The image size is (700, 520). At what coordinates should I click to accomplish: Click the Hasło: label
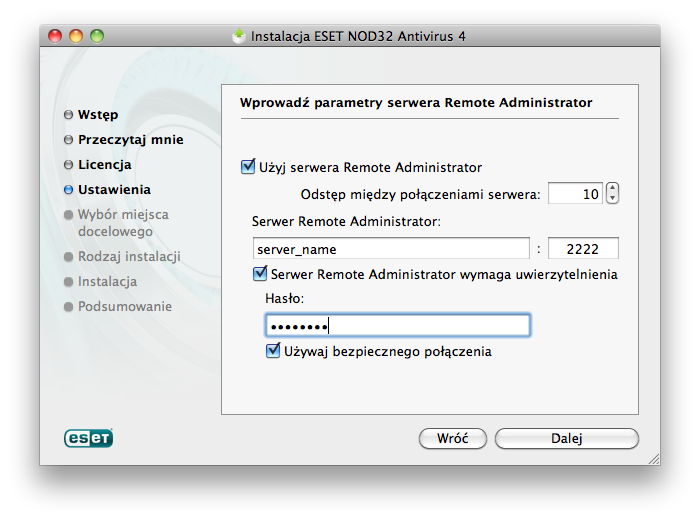point(284,298)
